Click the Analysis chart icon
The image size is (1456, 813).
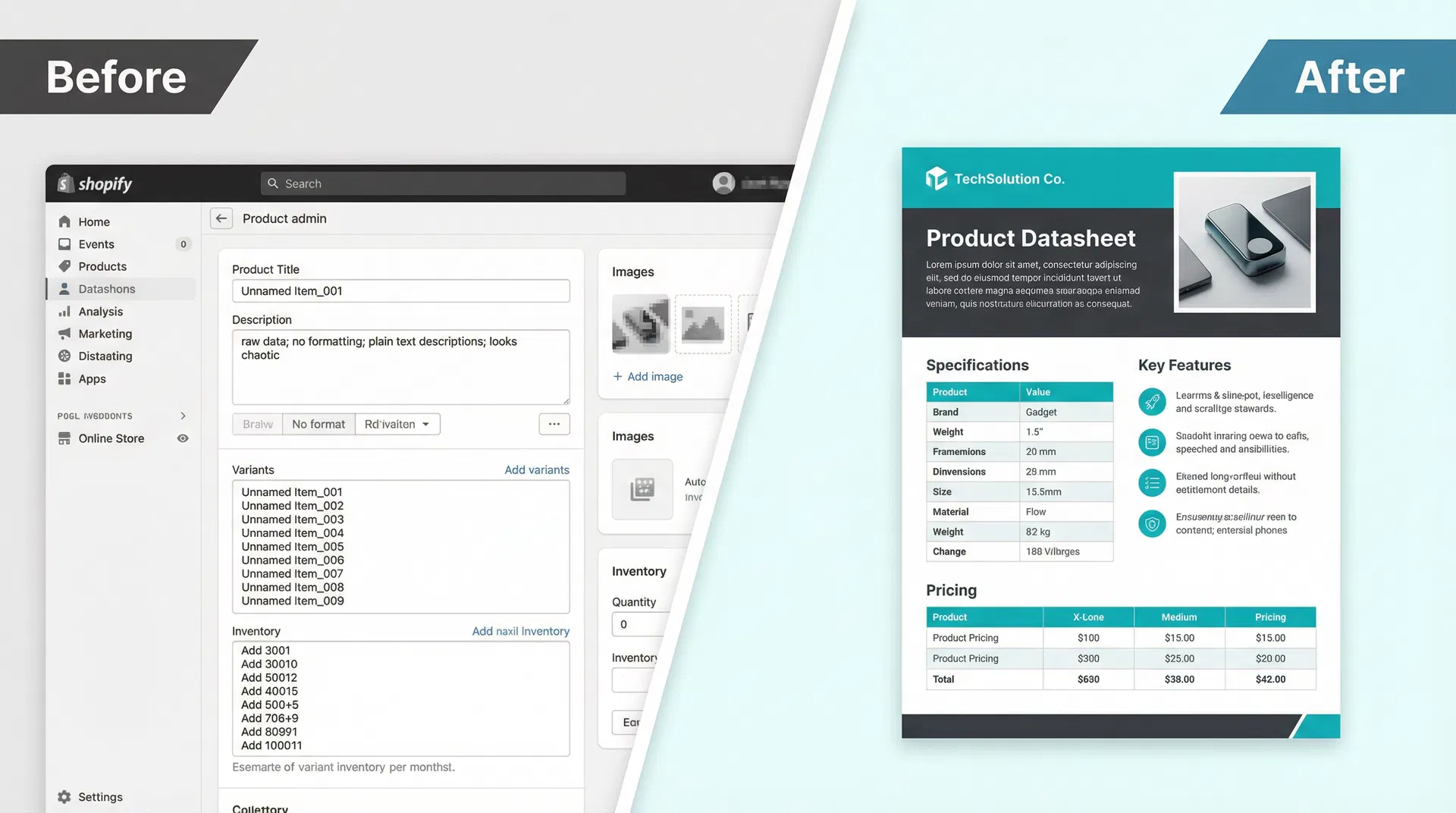tap(64, 311)
